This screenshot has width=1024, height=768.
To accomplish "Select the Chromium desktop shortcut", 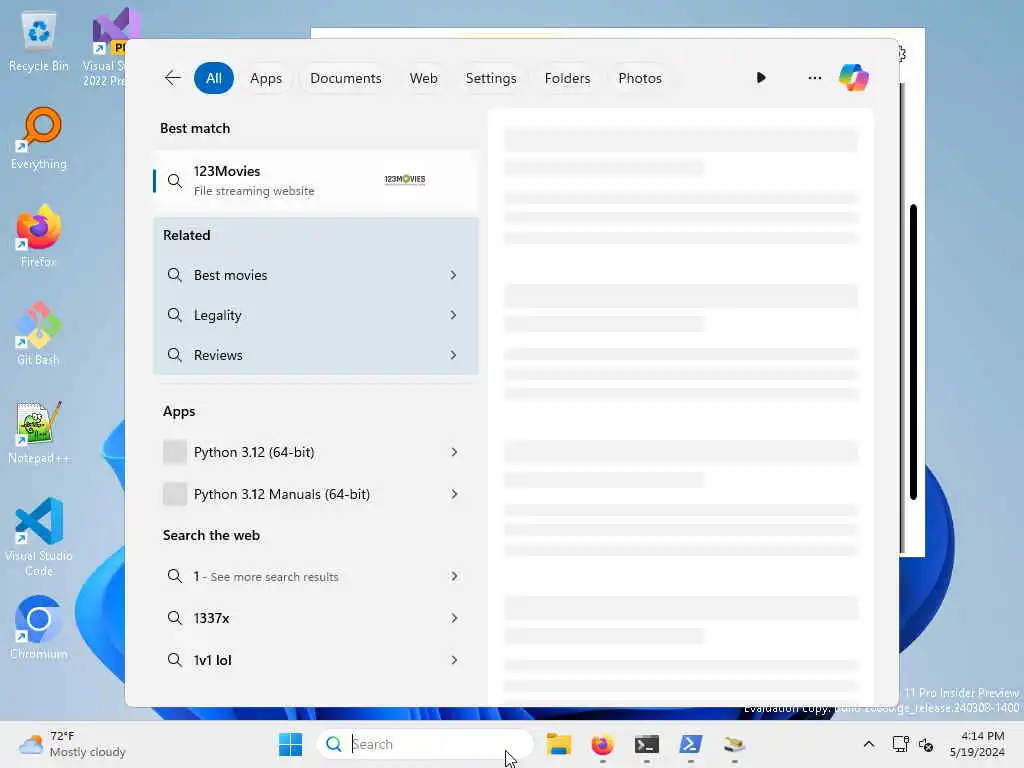I will pos(39,628).
